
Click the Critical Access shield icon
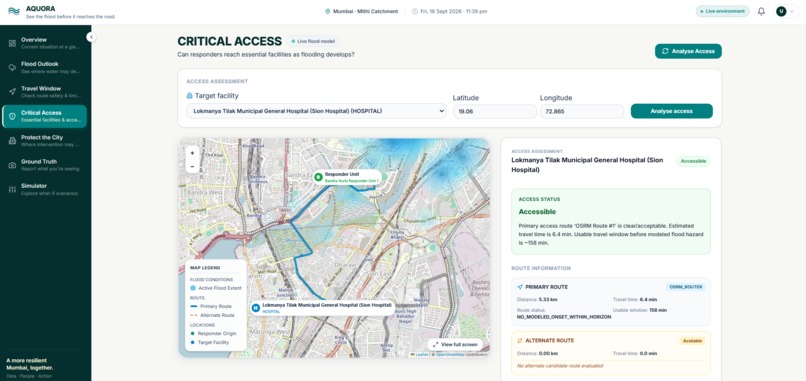click(12, 116)
